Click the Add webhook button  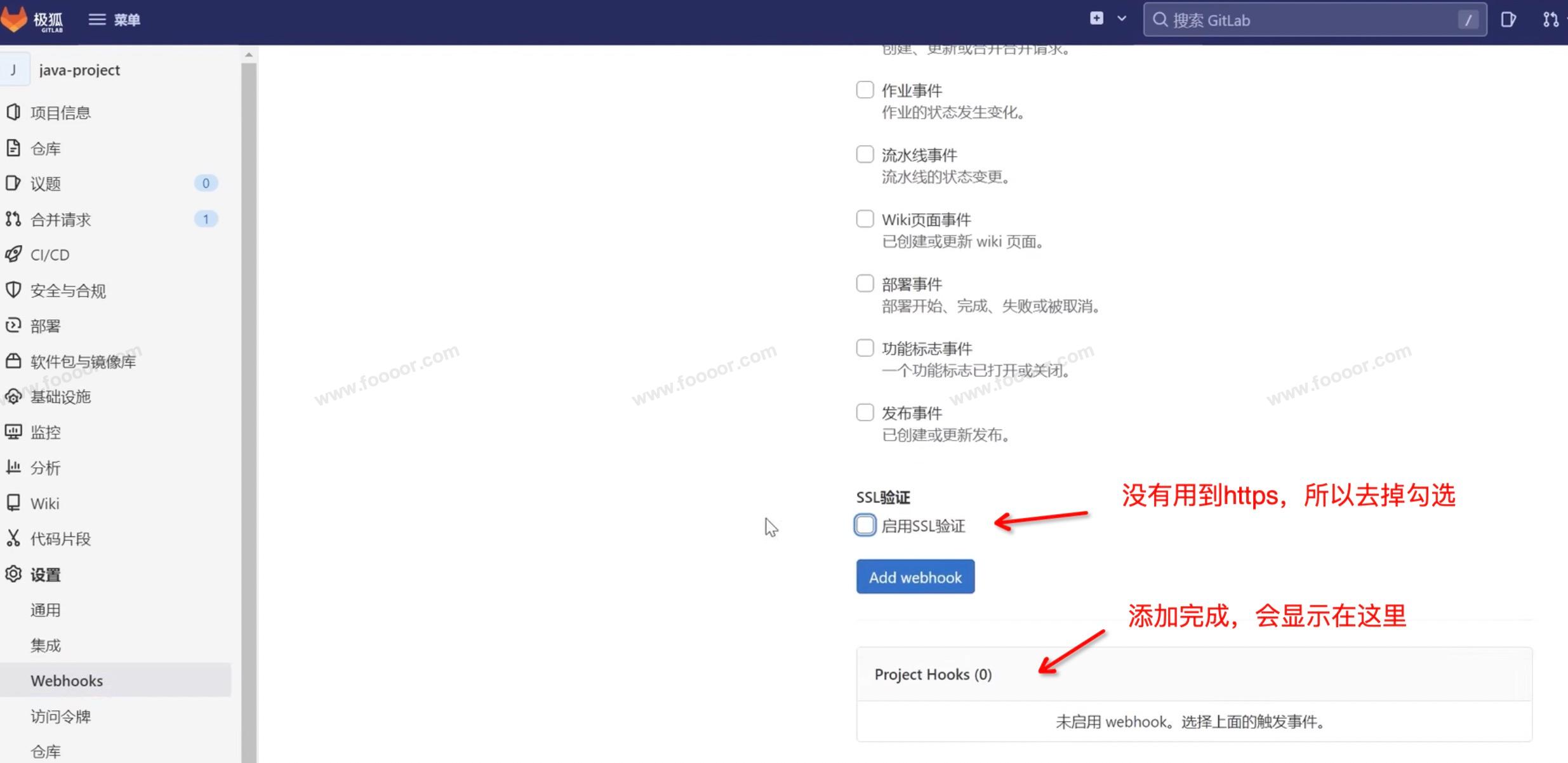[x=915, y=577]
